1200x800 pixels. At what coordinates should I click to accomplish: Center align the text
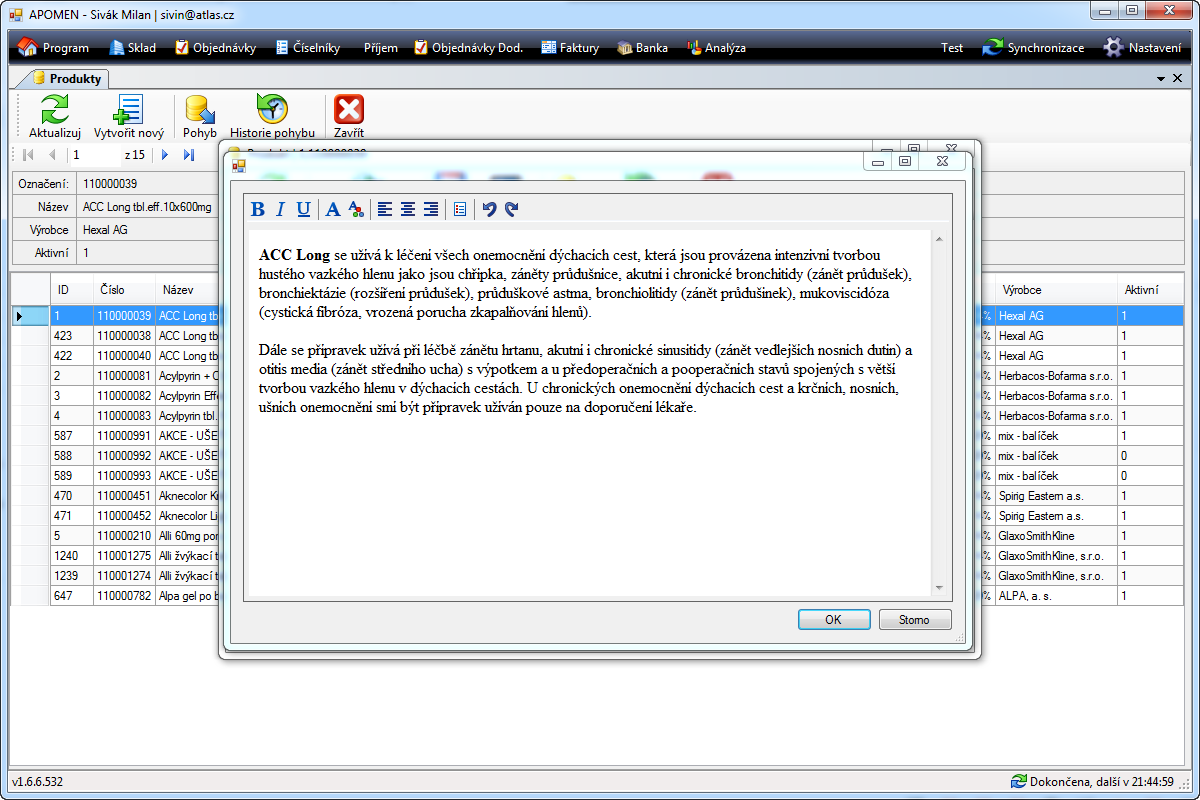coord(408,209)
